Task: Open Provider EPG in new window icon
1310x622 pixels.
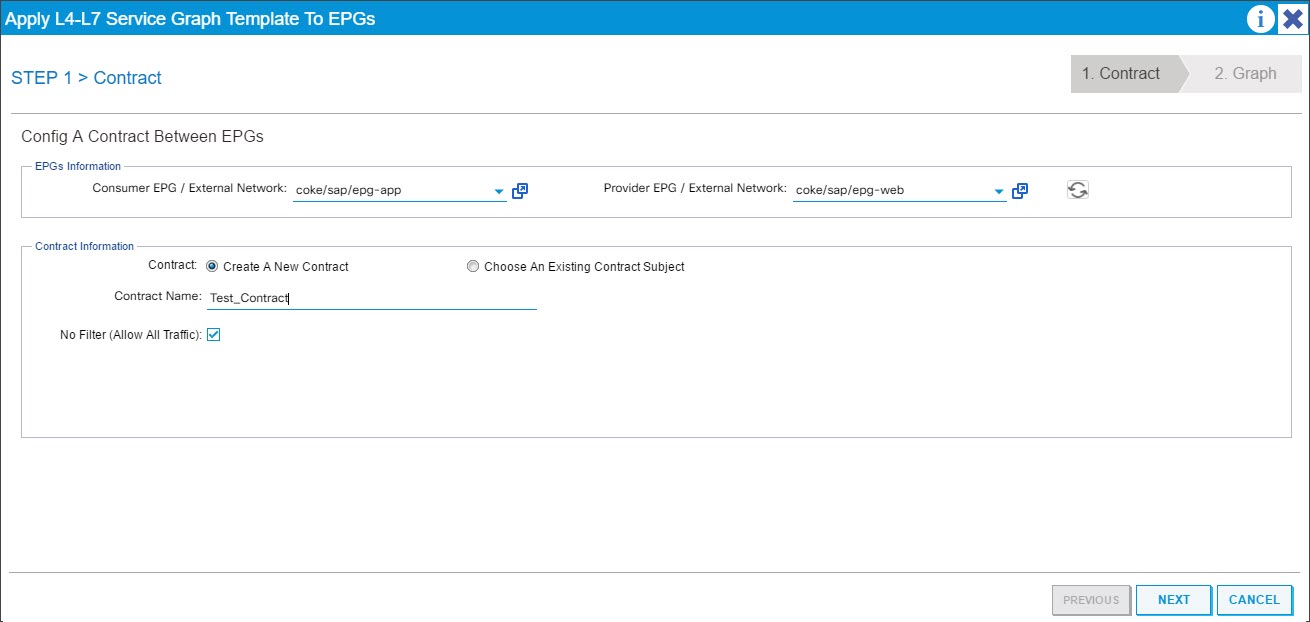Action: click(x=1020, y=191)
